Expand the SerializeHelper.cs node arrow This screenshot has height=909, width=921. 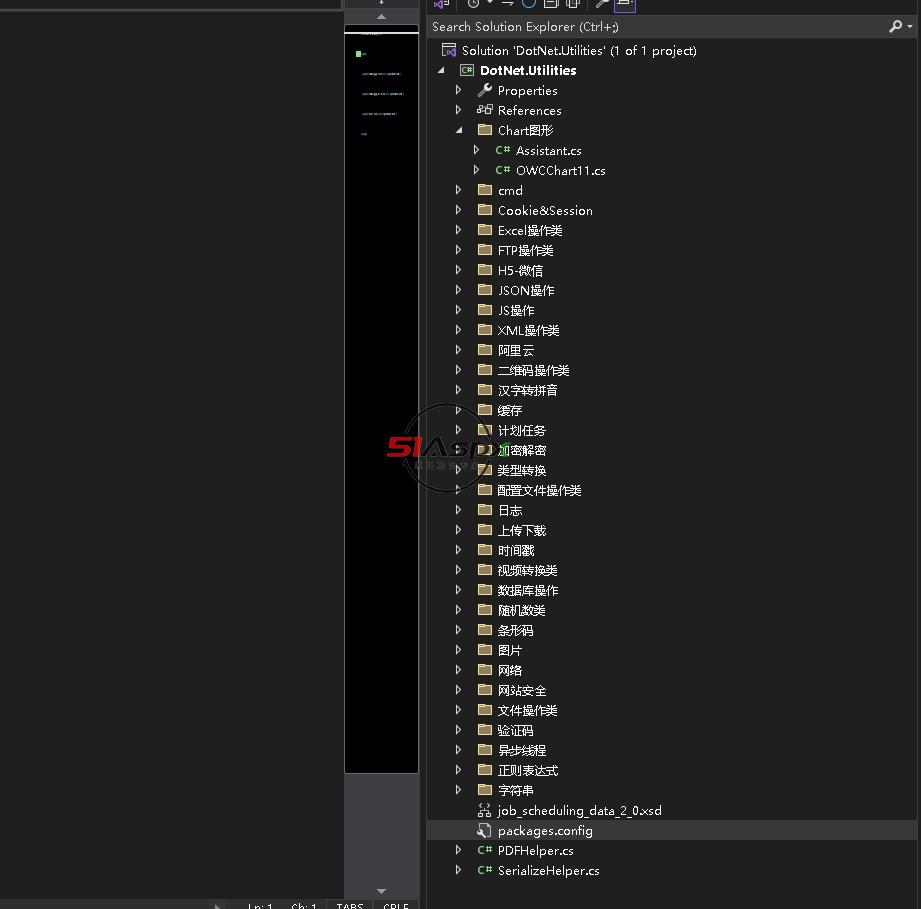(459, 870)
